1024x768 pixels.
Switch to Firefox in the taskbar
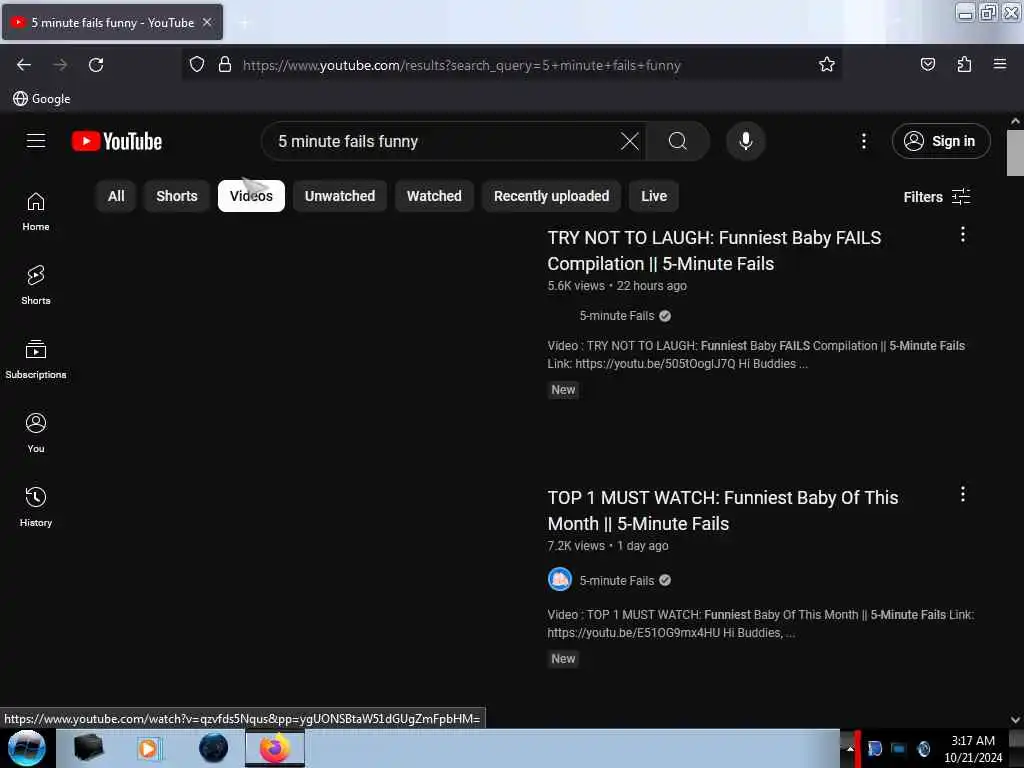point(275,748)
